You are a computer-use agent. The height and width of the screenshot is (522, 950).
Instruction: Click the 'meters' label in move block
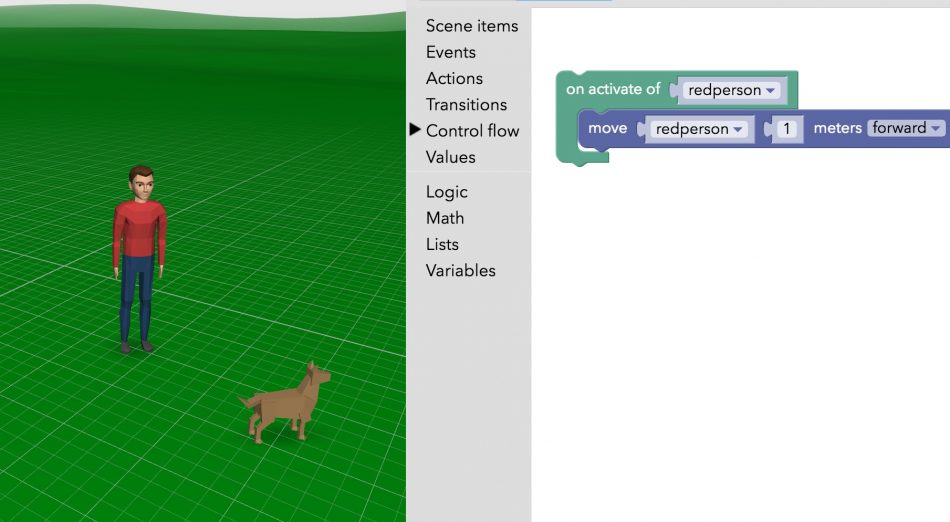[x=837, y=128]
